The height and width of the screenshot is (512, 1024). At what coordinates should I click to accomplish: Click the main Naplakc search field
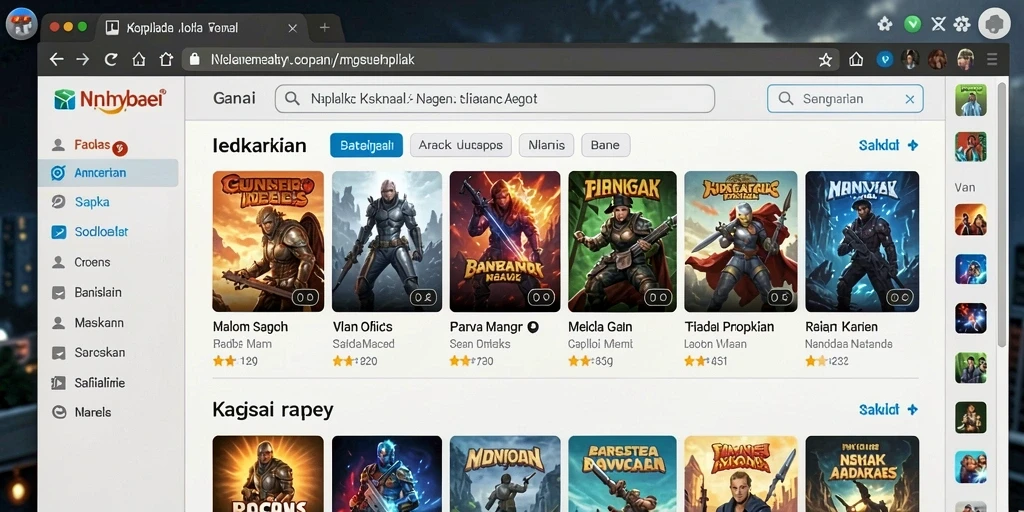(494, 99)
